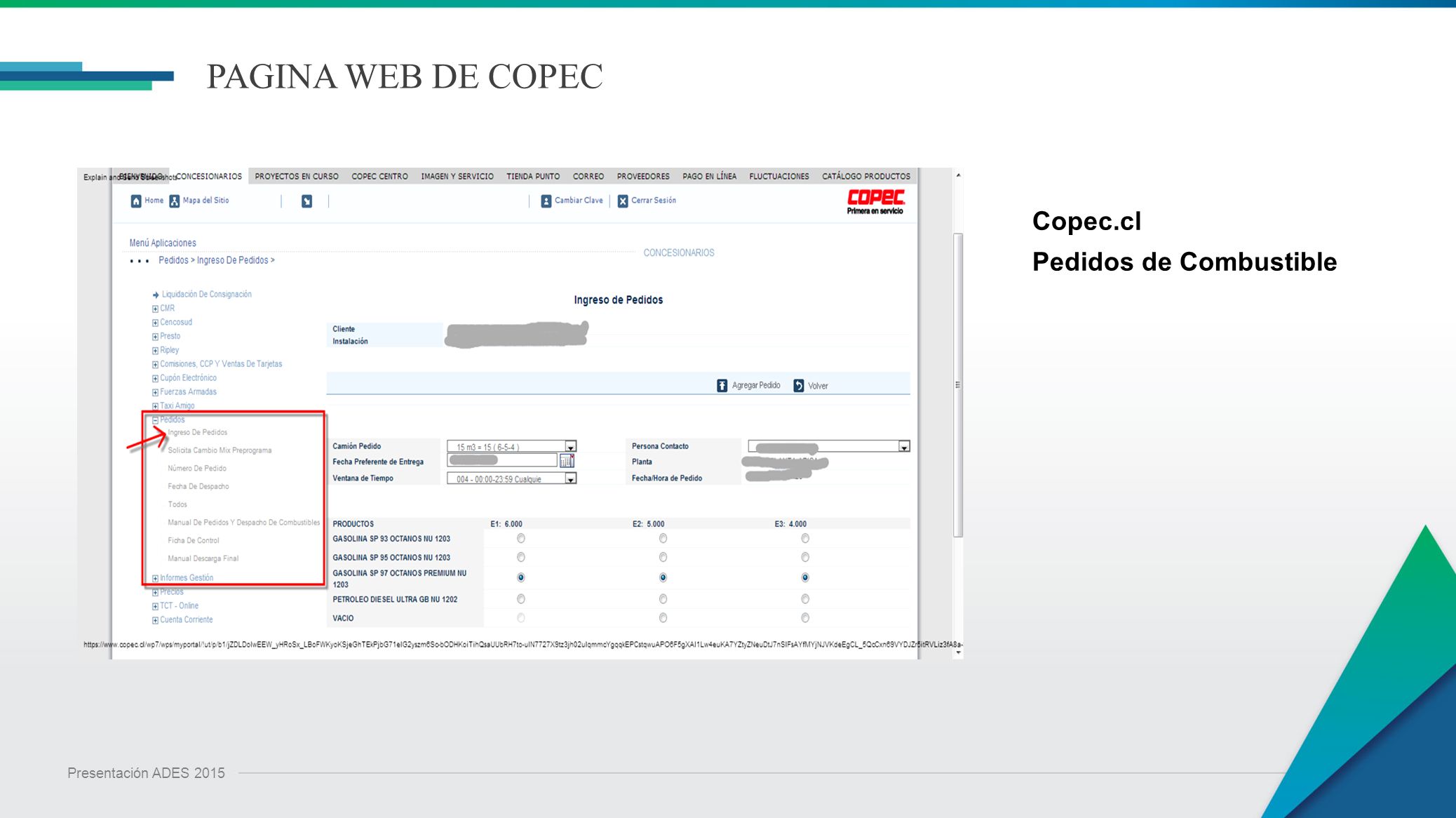
Task: Click the Home icon
Action: [x=136, y=201]
